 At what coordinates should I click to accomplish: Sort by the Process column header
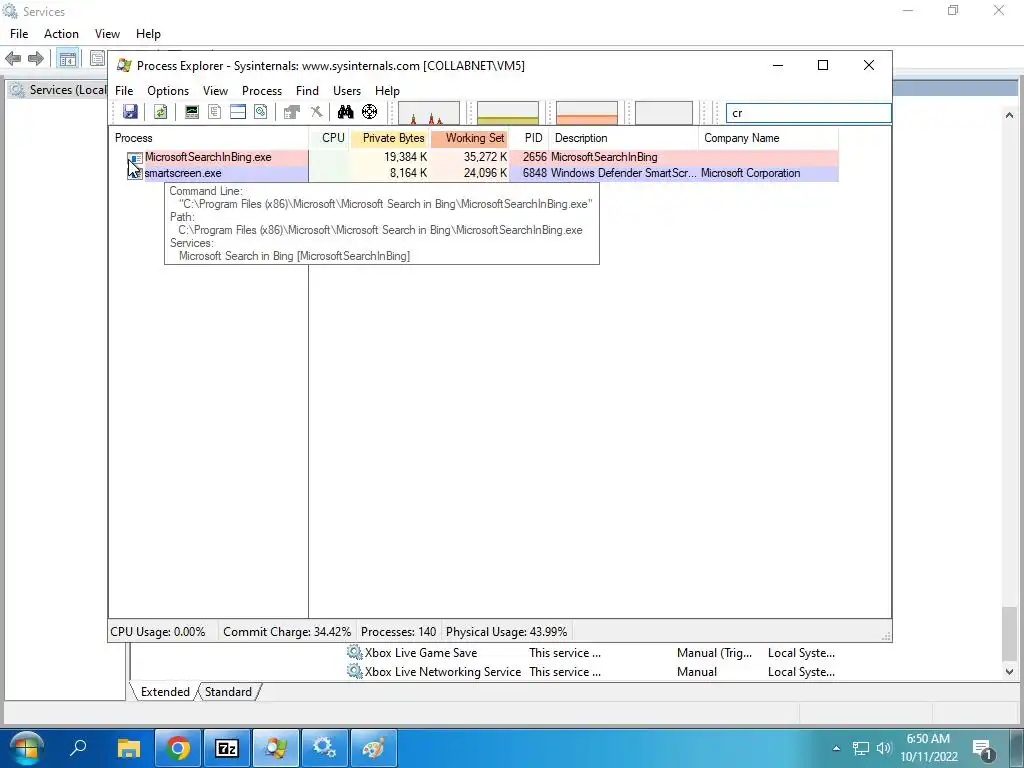click(209, 138)
